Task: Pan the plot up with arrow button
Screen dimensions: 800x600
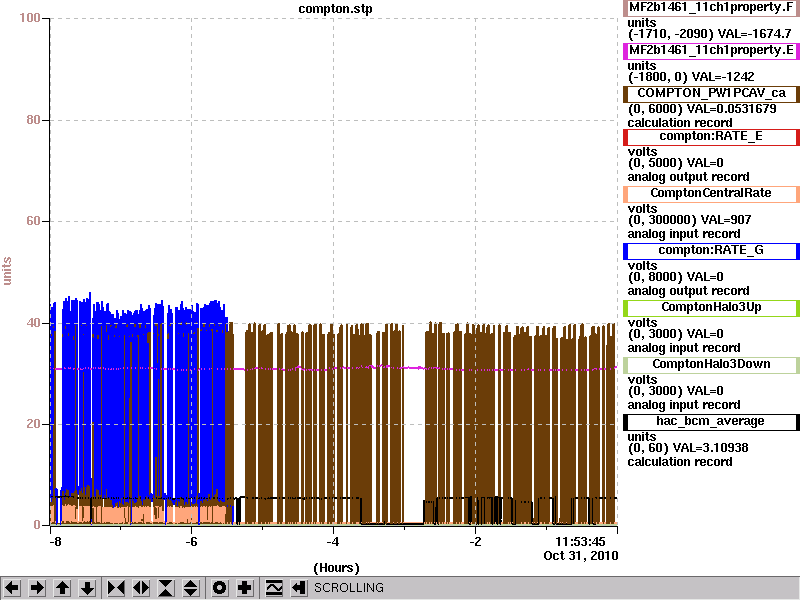Action: pyautogui.click(x=63, y=588)
